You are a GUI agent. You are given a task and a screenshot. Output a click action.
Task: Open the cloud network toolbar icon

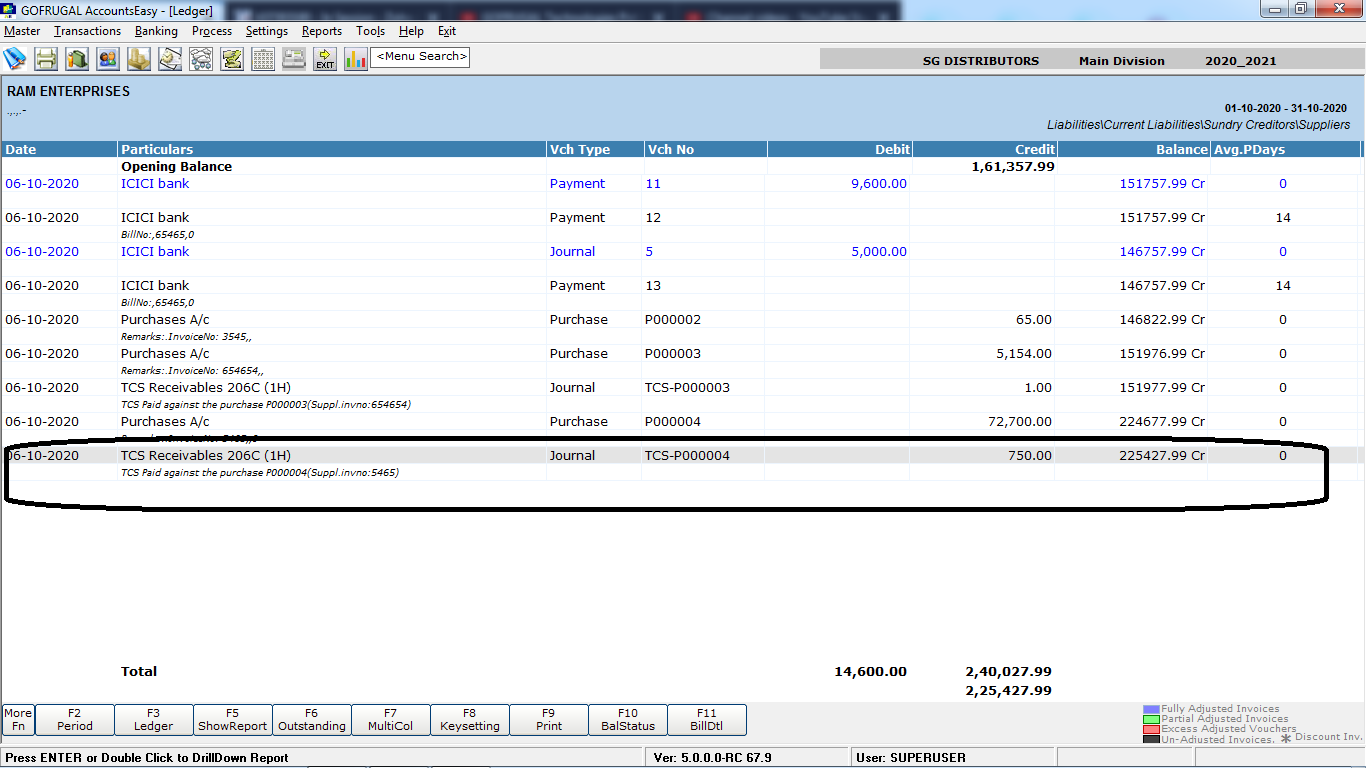pos(201,58)
